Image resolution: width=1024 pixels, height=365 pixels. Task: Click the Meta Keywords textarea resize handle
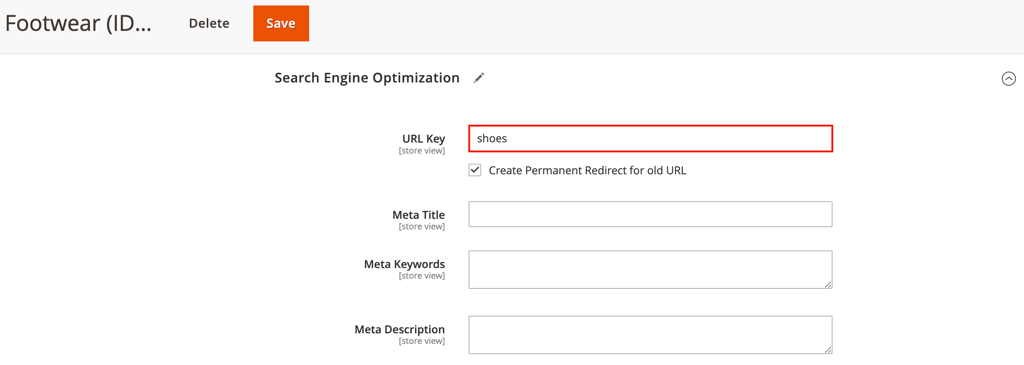(828, 284)
